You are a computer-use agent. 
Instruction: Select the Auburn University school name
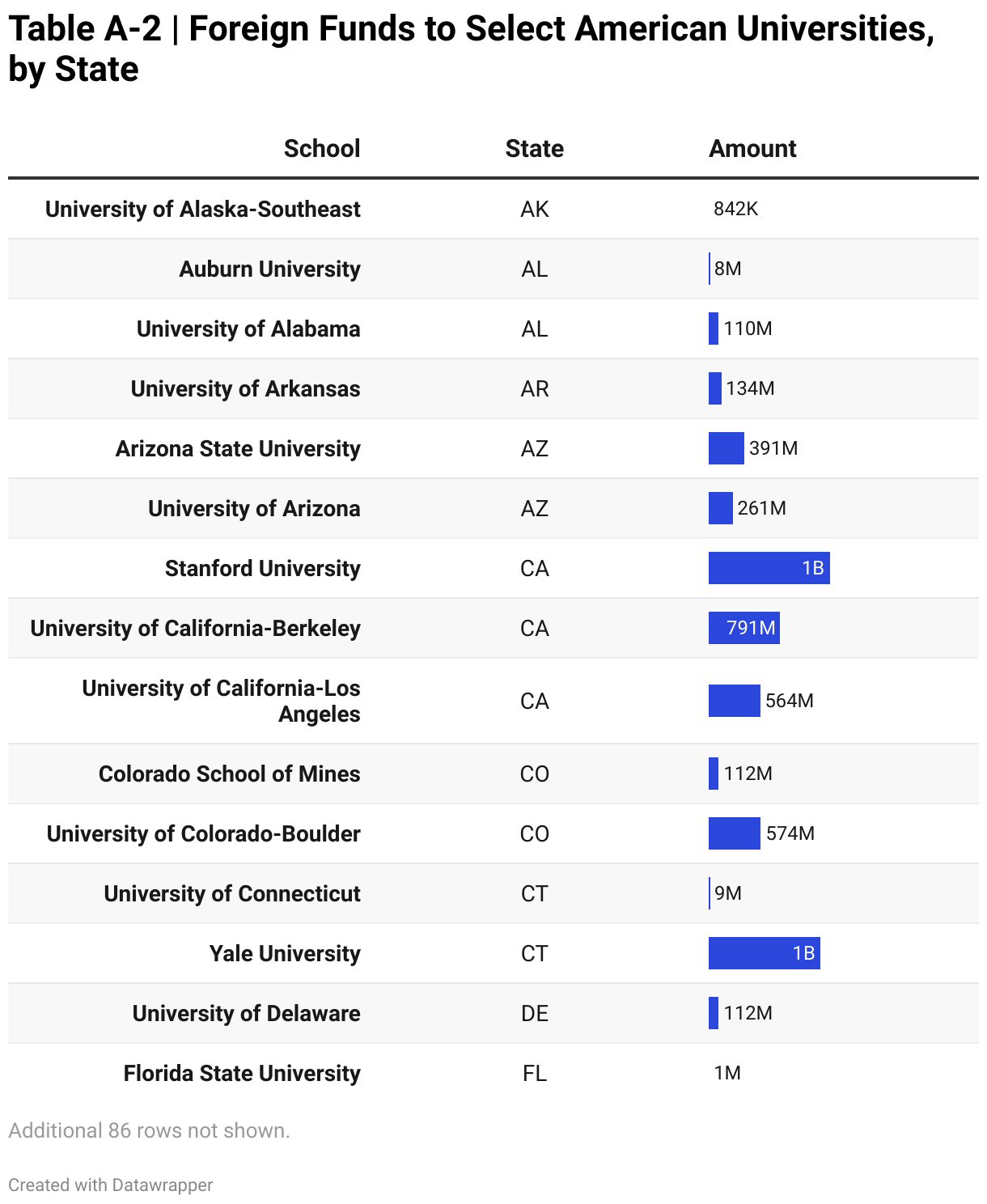point(269,269)
